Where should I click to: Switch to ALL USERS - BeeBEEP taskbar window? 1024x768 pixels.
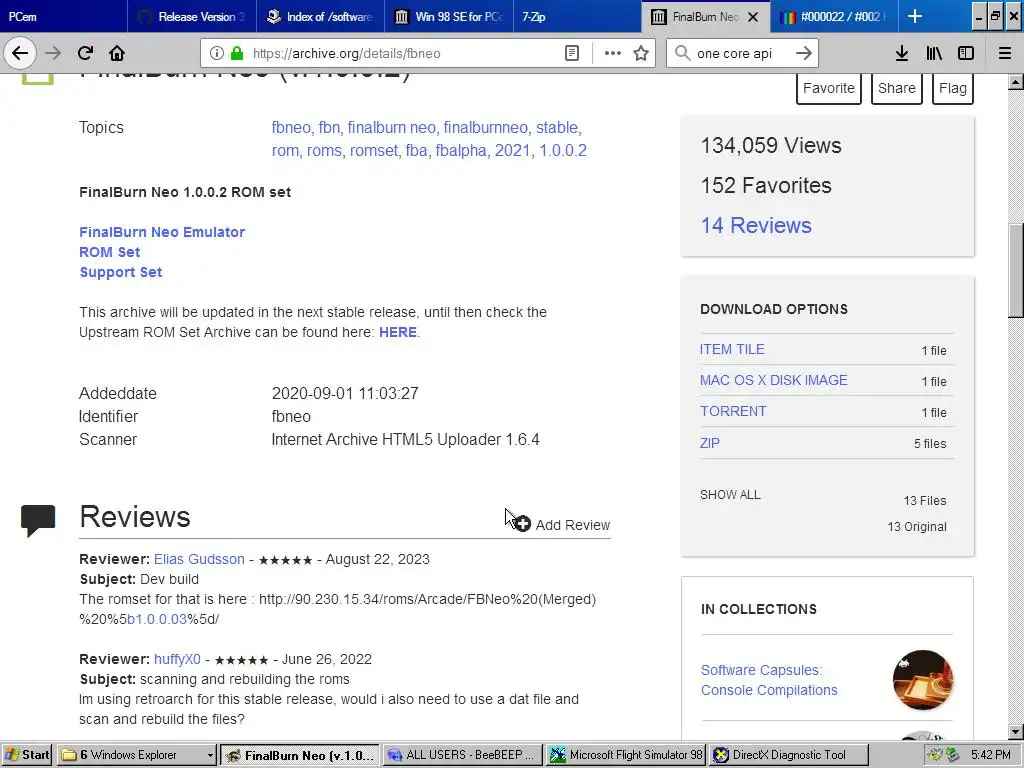click(462, 755)
